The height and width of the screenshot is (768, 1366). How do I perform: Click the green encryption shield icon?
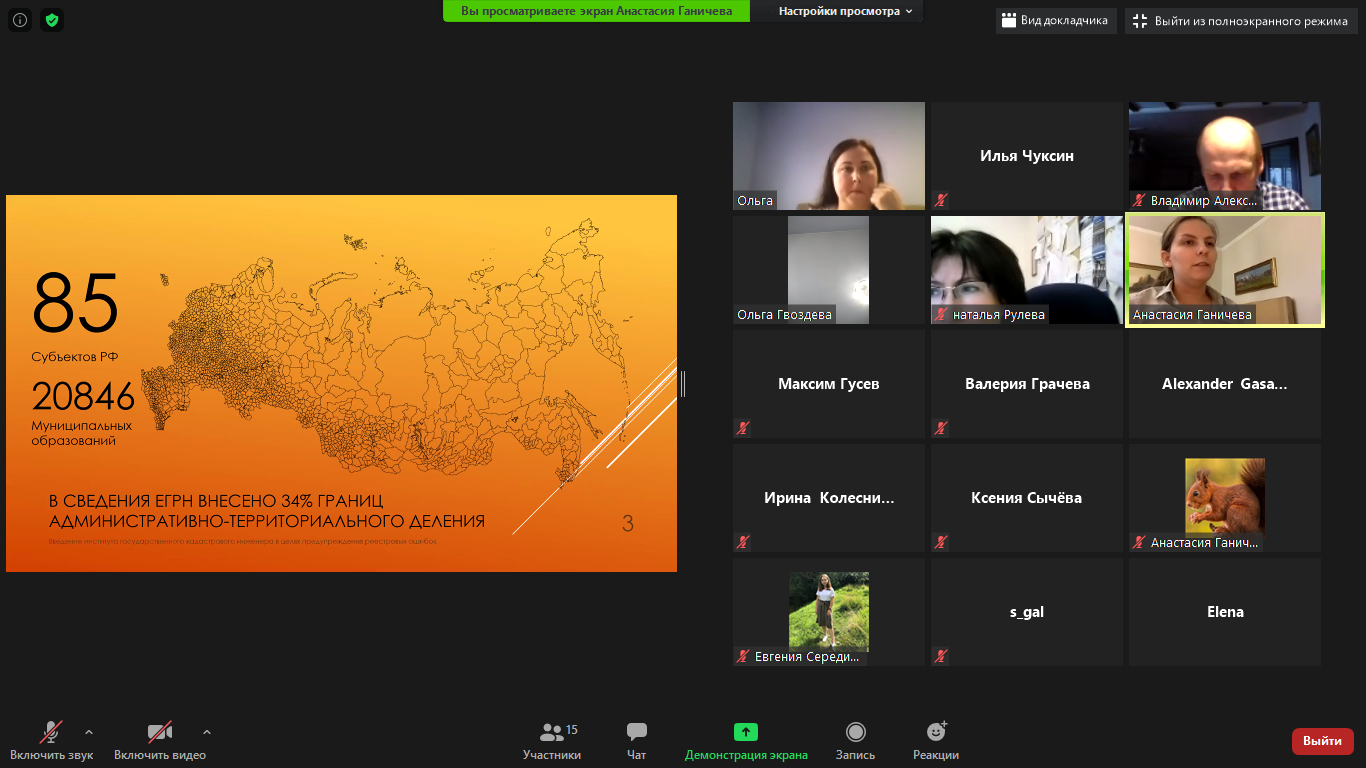pos(52,19)
